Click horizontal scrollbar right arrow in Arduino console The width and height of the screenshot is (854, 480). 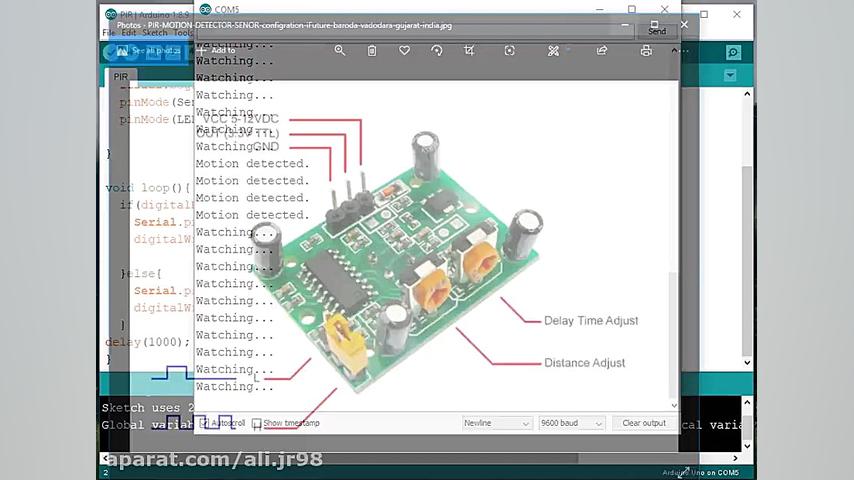(x=735, y=458)
